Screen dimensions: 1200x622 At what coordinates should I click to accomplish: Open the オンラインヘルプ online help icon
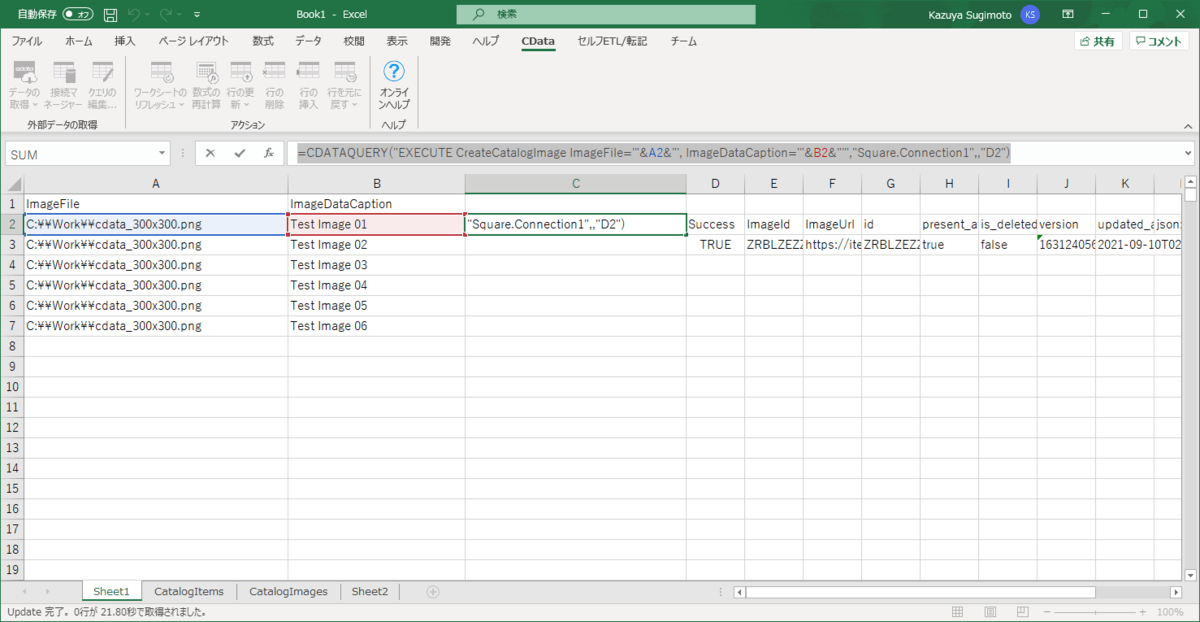(x=394, y=84)
